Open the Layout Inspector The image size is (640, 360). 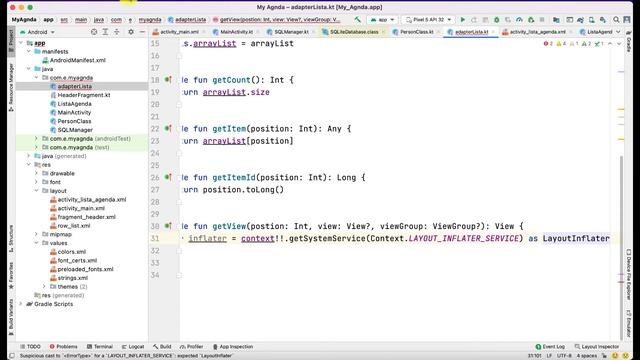pyautogui.click(x=596, y=347)
